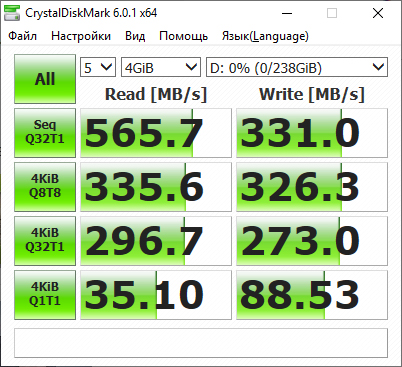The width and height of the screenshot is (402, 367).
Task: Click the CrystalDiskMark app icon in title bar
Action: tap(12, 13)
